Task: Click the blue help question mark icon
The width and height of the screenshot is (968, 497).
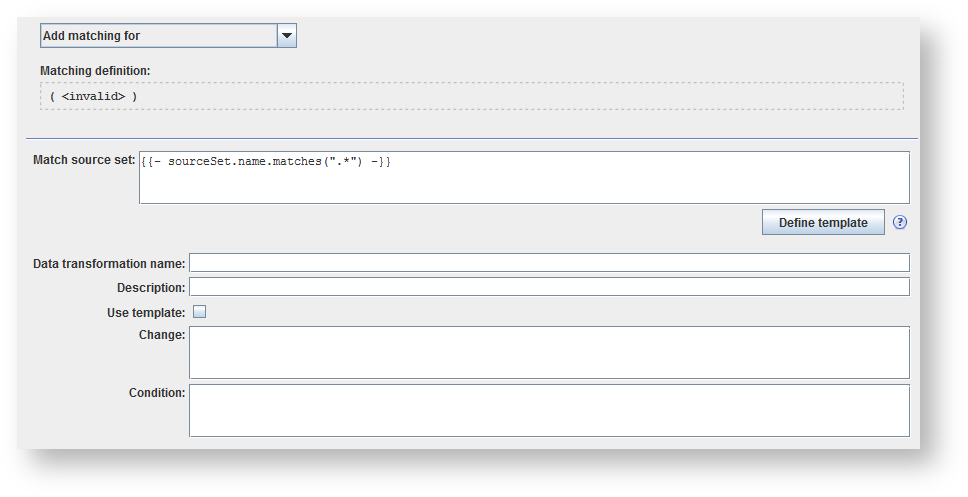Action: coord(900,222)
